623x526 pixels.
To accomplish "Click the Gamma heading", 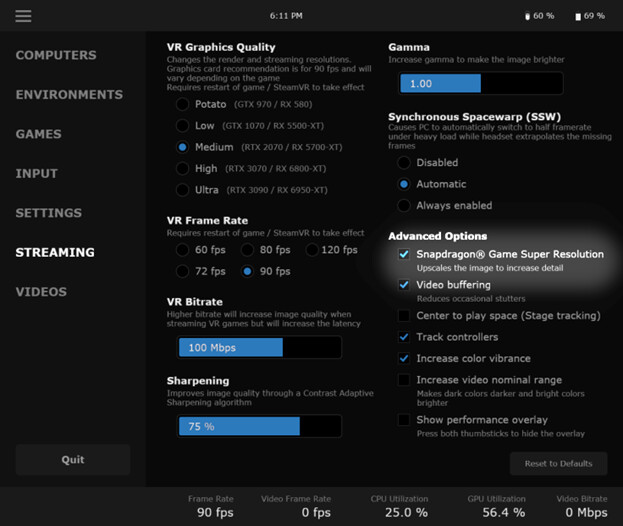I will (x=409, y=47).
